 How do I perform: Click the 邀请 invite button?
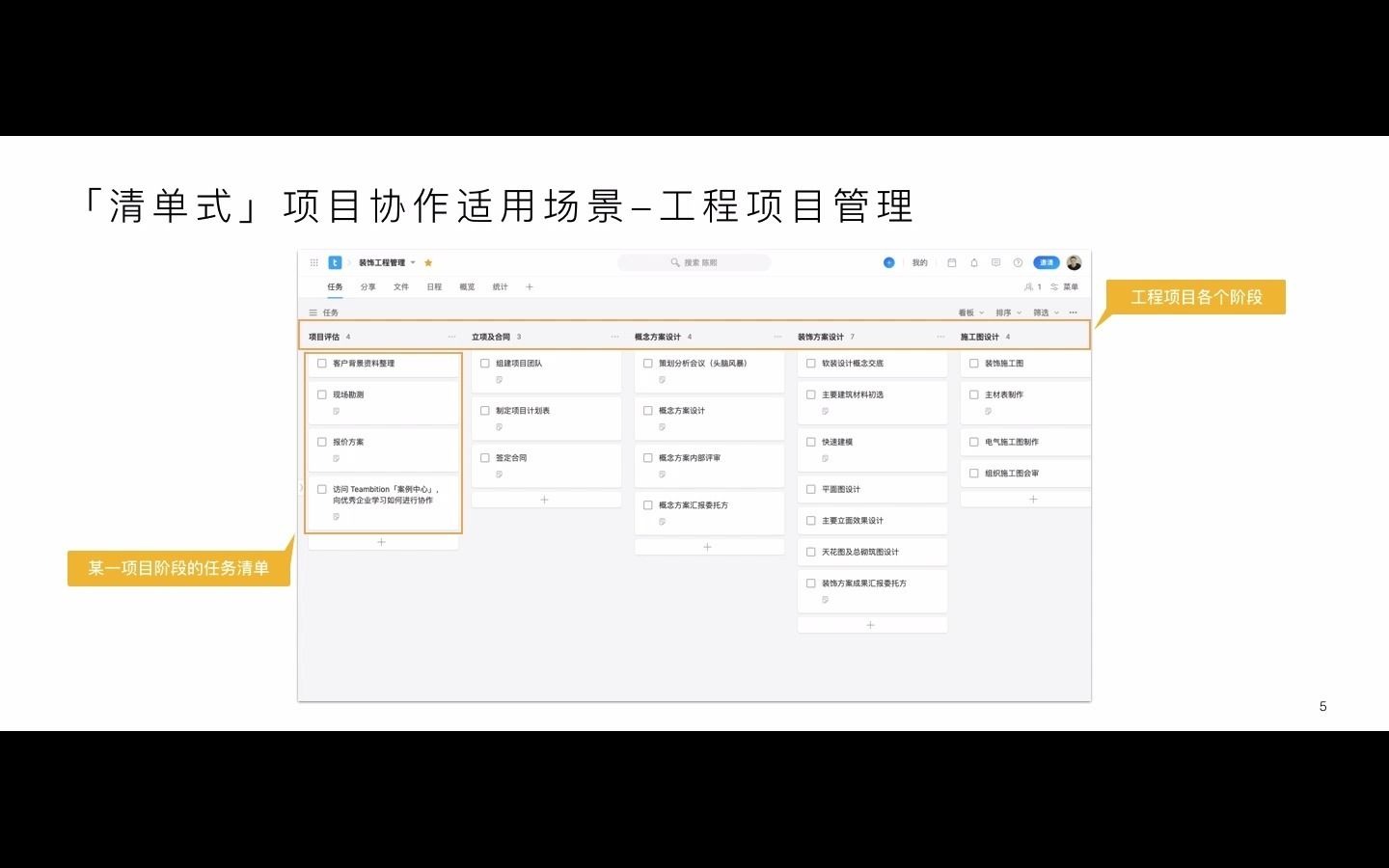coord(1045,261)
